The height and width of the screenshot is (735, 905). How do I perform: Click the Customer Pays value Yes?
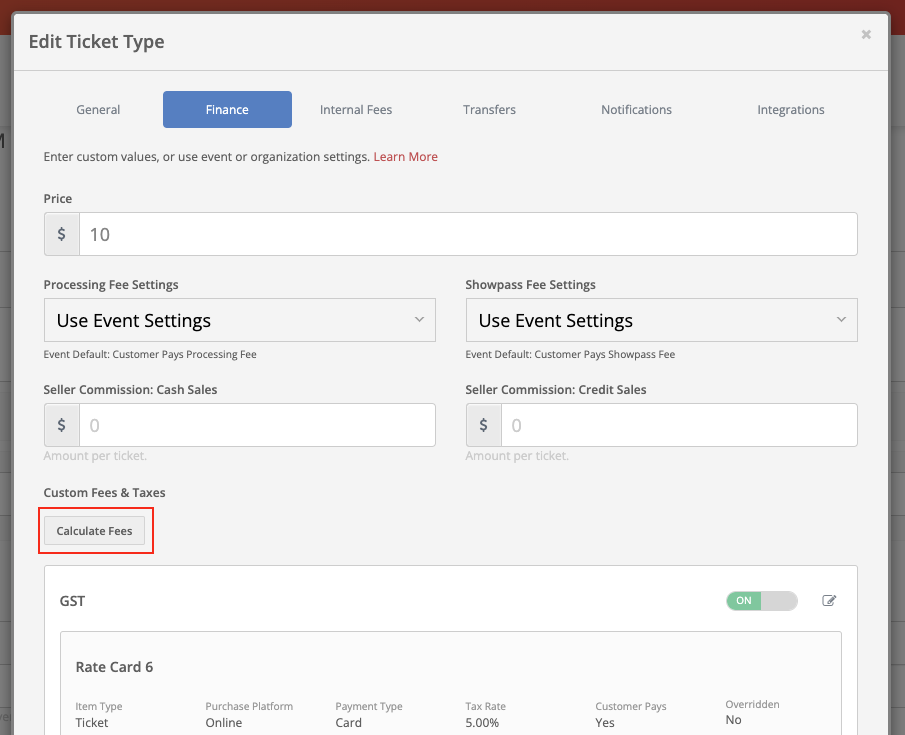tap(605, 722)
